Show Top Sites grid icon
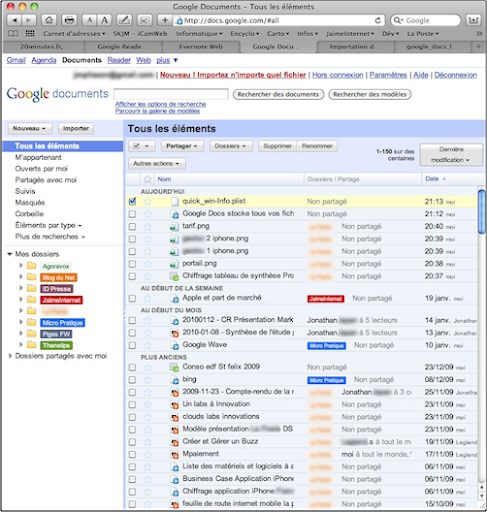Image resolution: width=487 pixels, height=512 pixels. (x=30, y=33)
